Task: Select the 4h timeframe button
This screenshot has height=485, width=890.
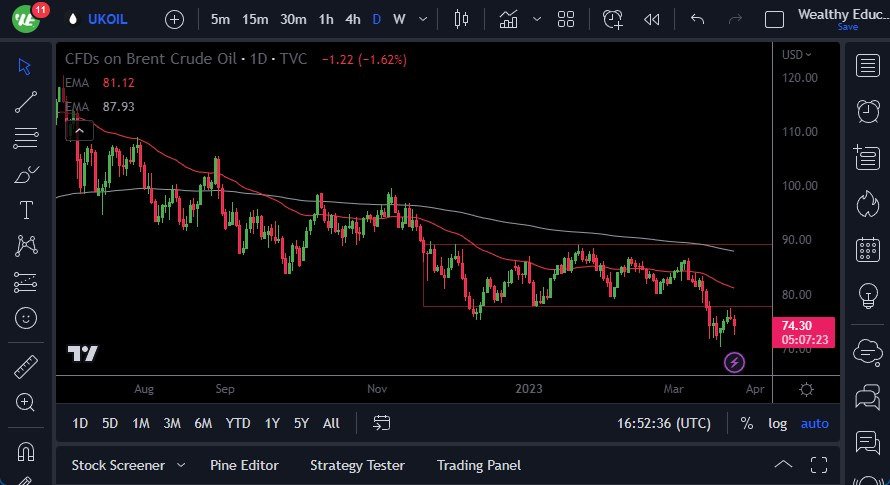Action: pyautogui.click(x=352, y=19)
